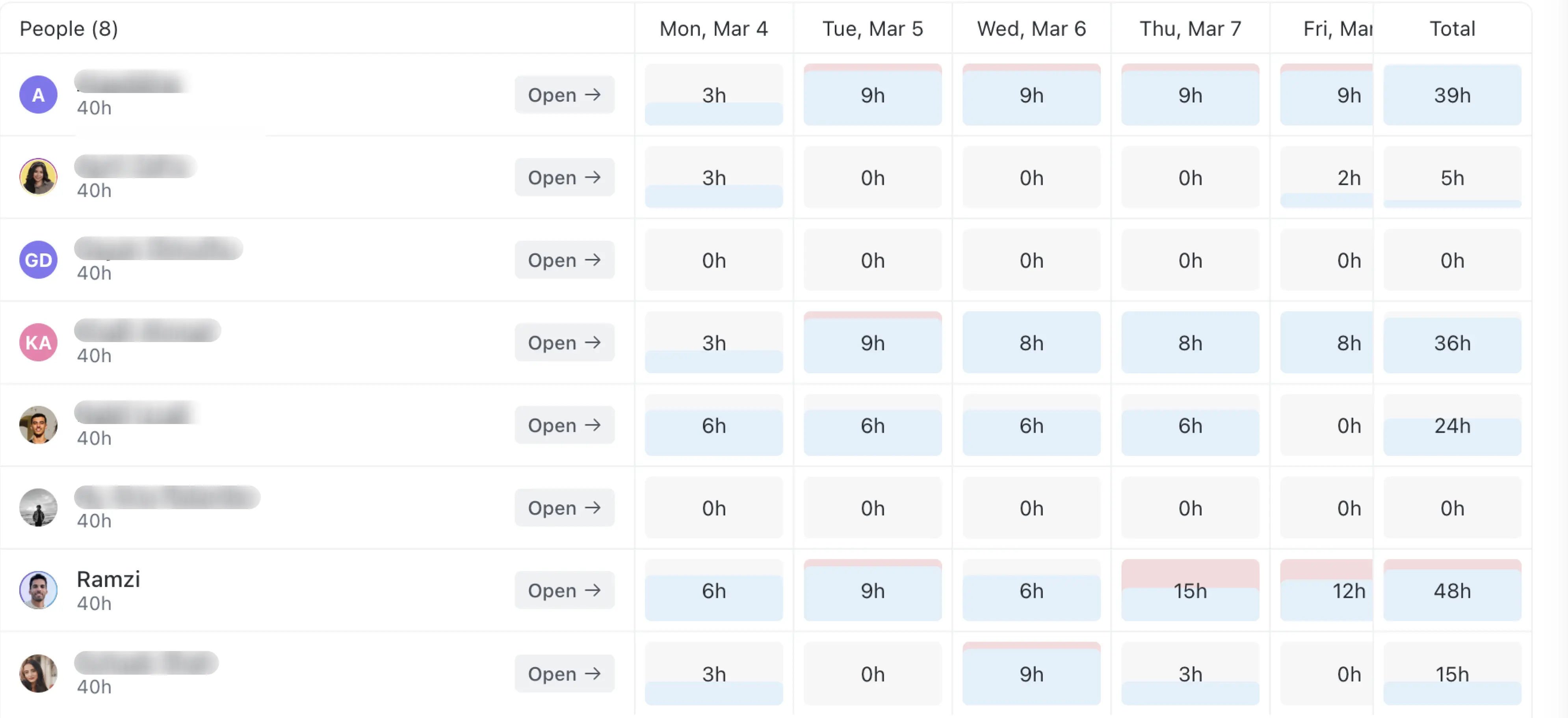The width and height of the screenshot is (1568, 718).
Task: Click Ramzi's name text
Action: [x=108, y=579]
